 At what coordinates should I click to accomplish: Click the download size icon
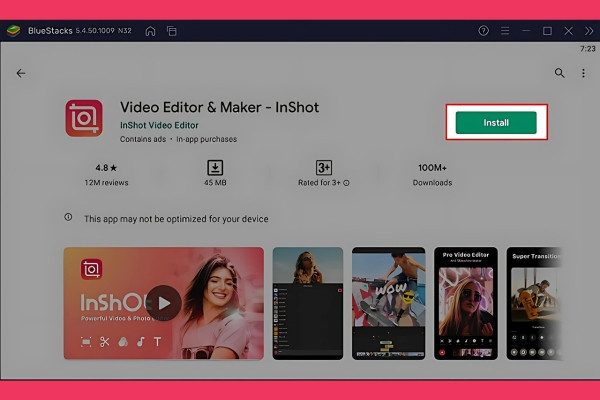(215, 168)
